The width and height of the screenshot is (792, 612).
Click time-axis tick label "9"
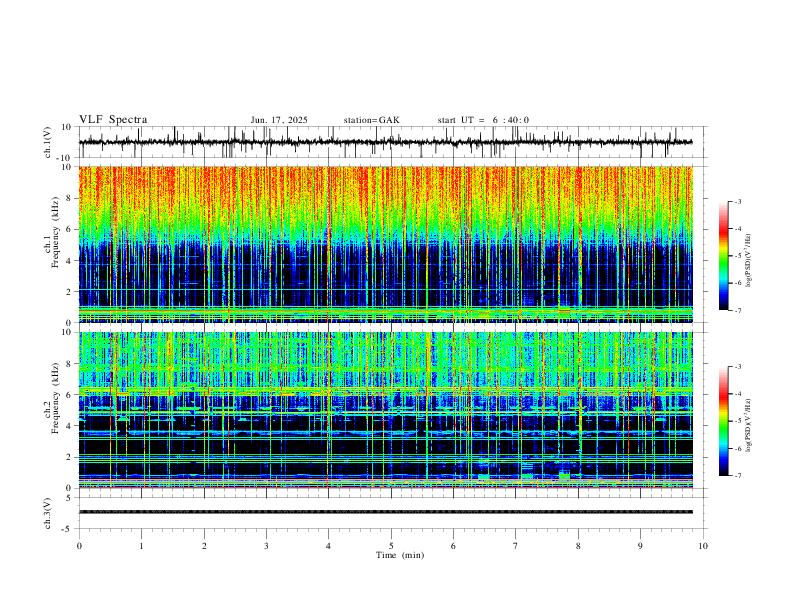point(640,546)
